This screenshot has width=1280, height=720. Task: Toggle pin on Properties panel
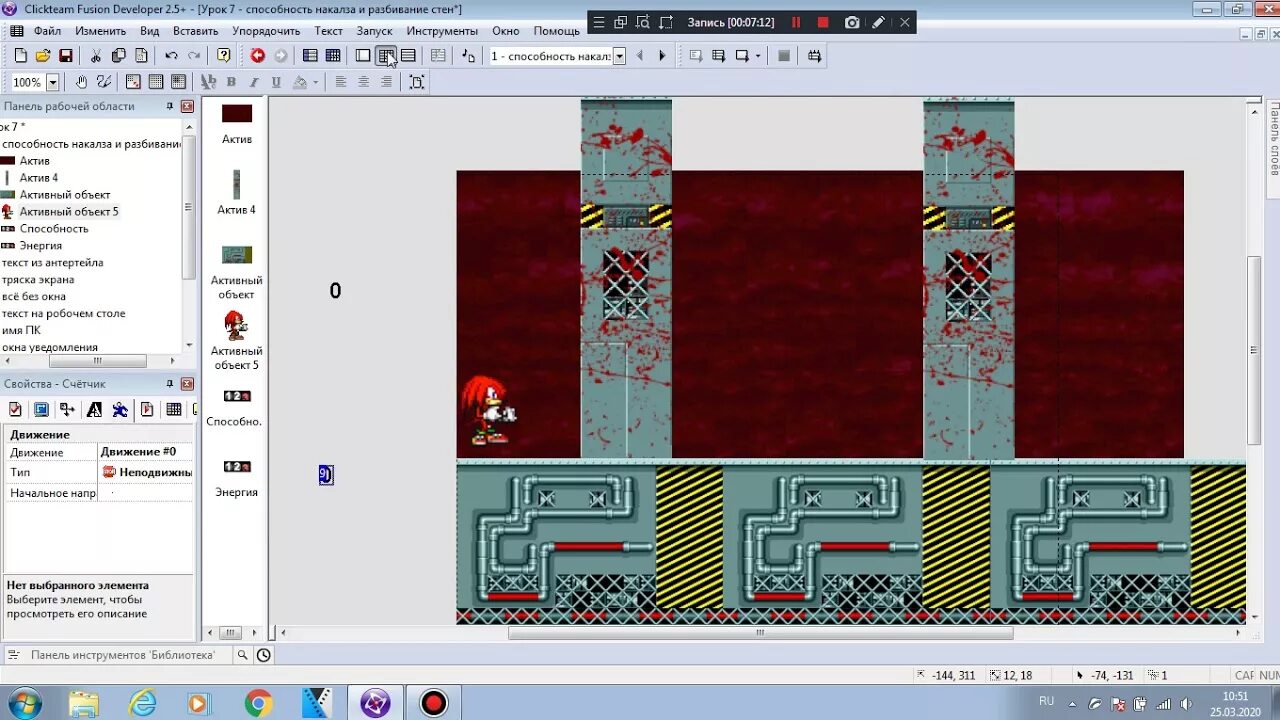pos(170,384)
